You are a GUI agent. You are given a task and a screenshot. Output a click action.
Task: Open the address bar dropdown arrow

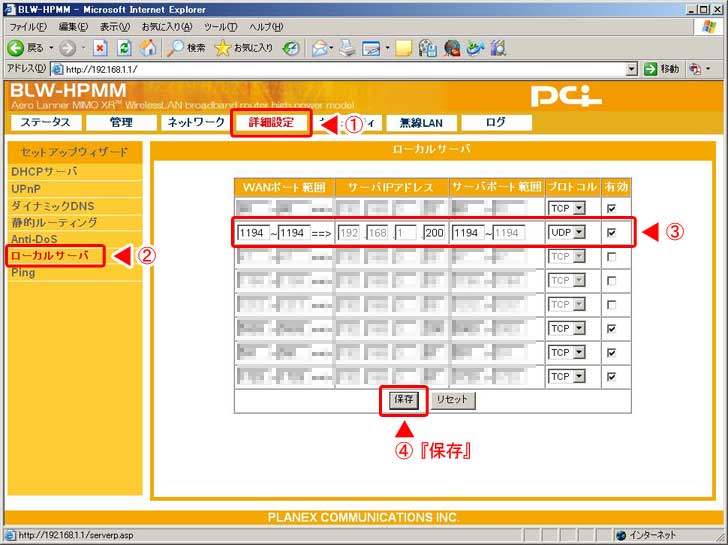coord(631,70)
